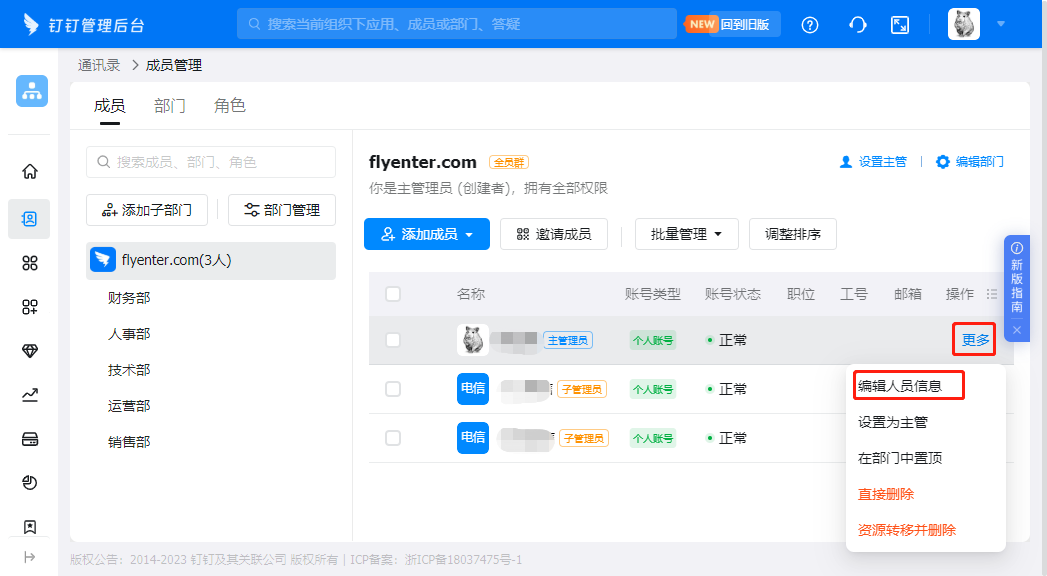Choose 设置为主管 from the menu
1047x576 pixels.
pyautogui.click(x=893, y=422)
